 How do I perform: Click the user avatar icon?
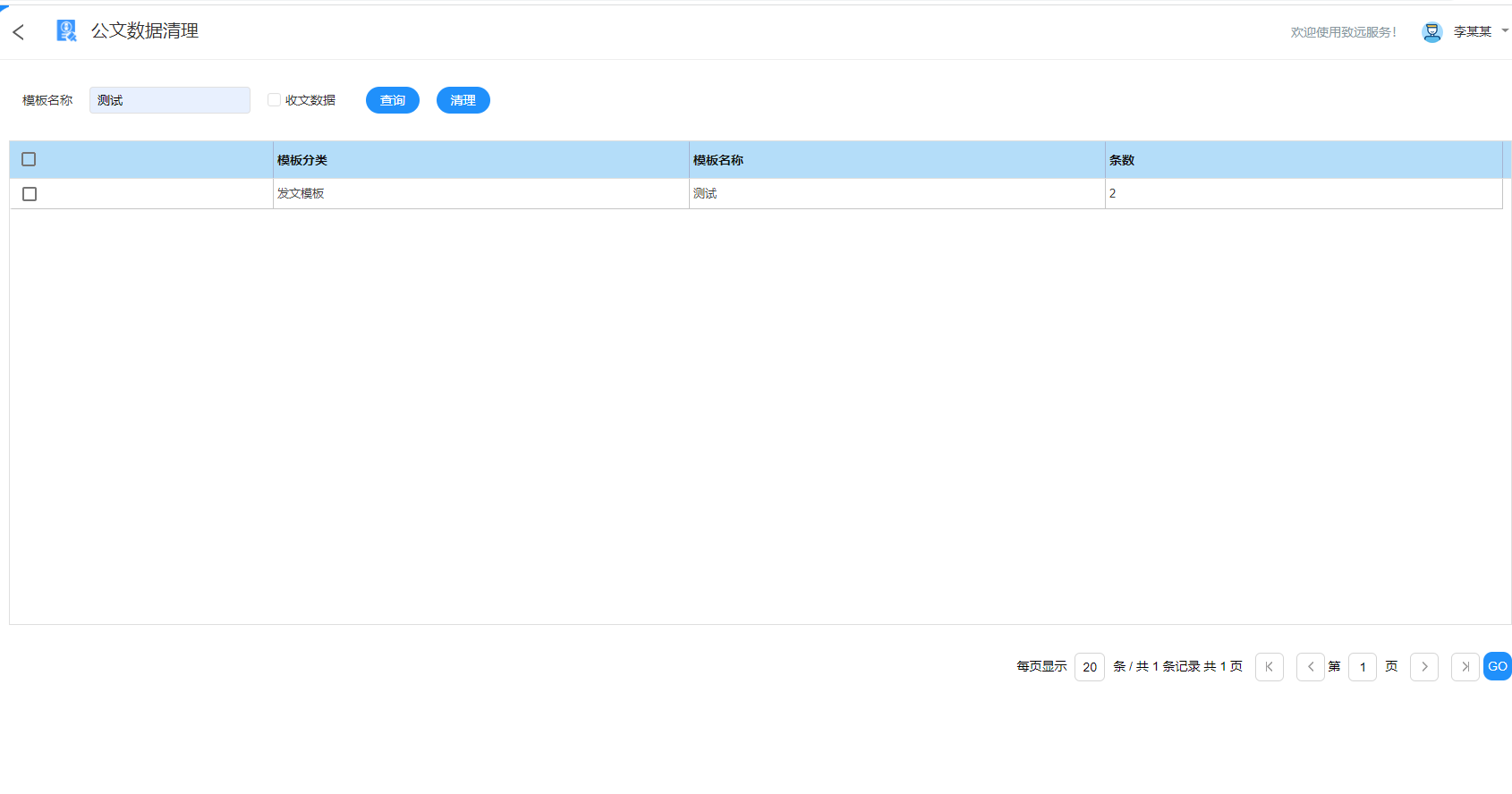pos(1431,32)
